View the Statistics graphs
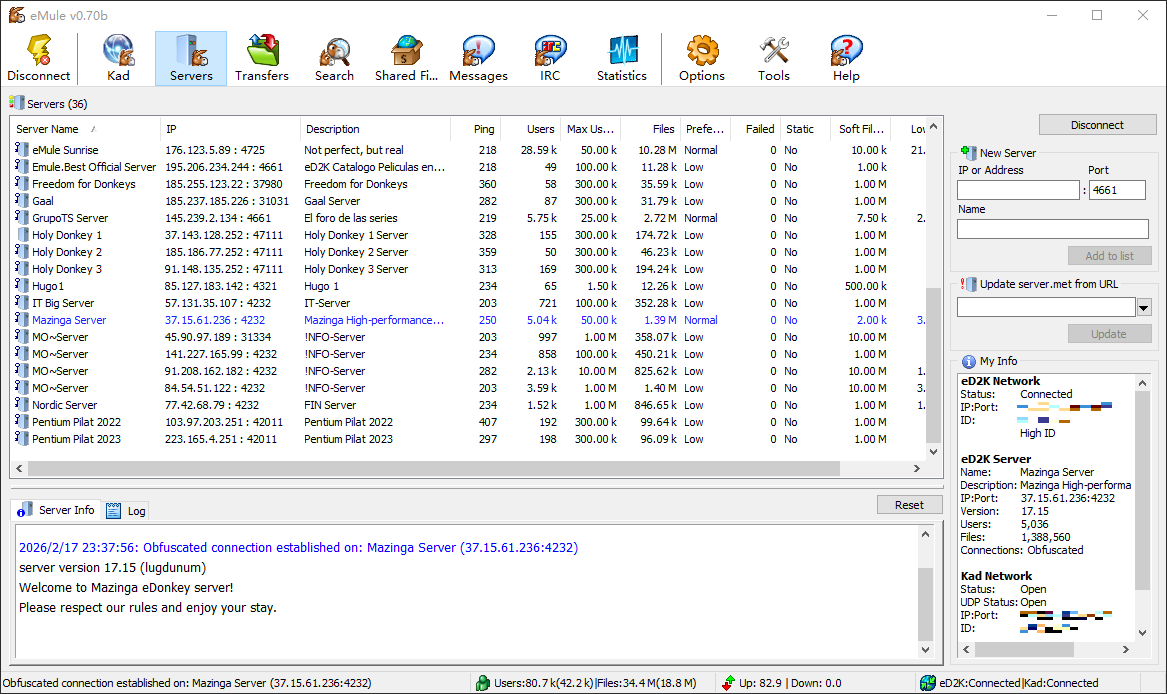Viewport: 1167px width, 694px height. [622, 58]
